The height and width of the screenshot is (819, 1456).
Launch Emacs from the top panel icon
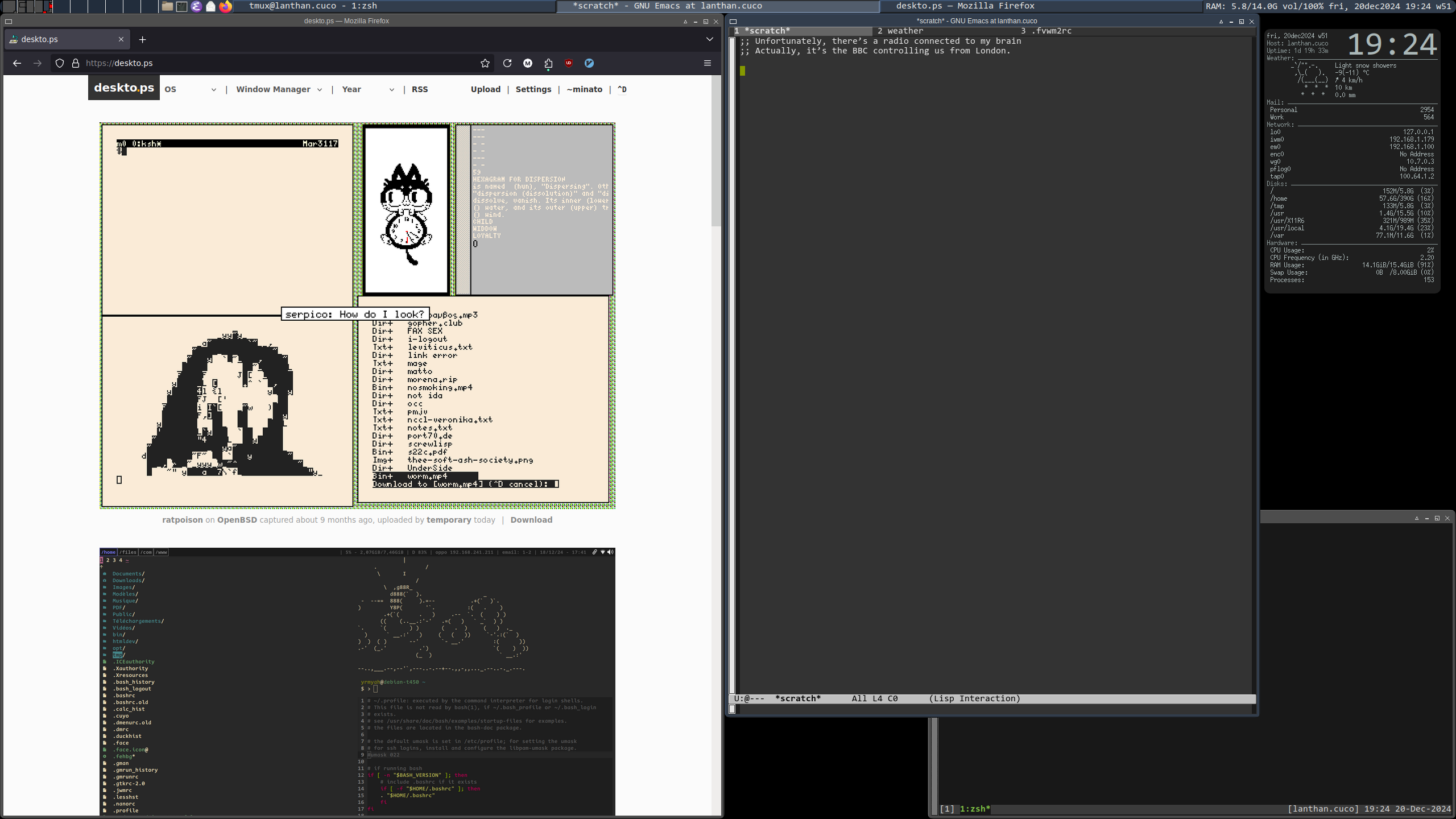click(x=196, y=6)
